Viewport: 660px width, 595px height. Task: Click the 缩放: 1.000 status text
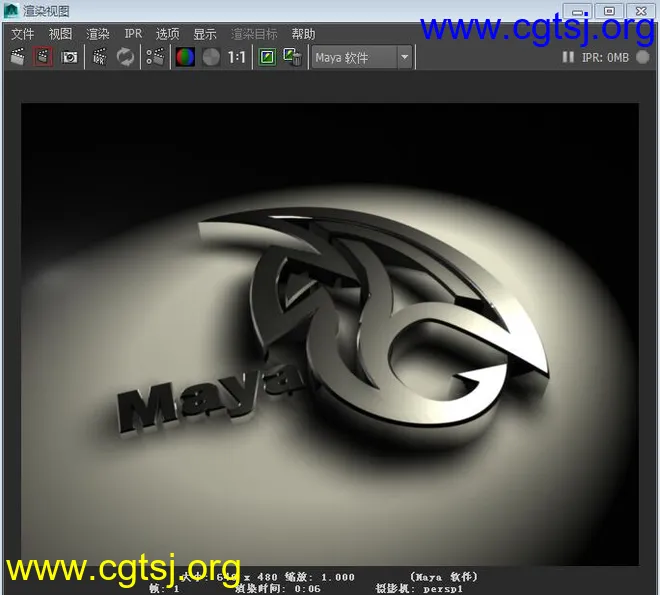point(319,577)
